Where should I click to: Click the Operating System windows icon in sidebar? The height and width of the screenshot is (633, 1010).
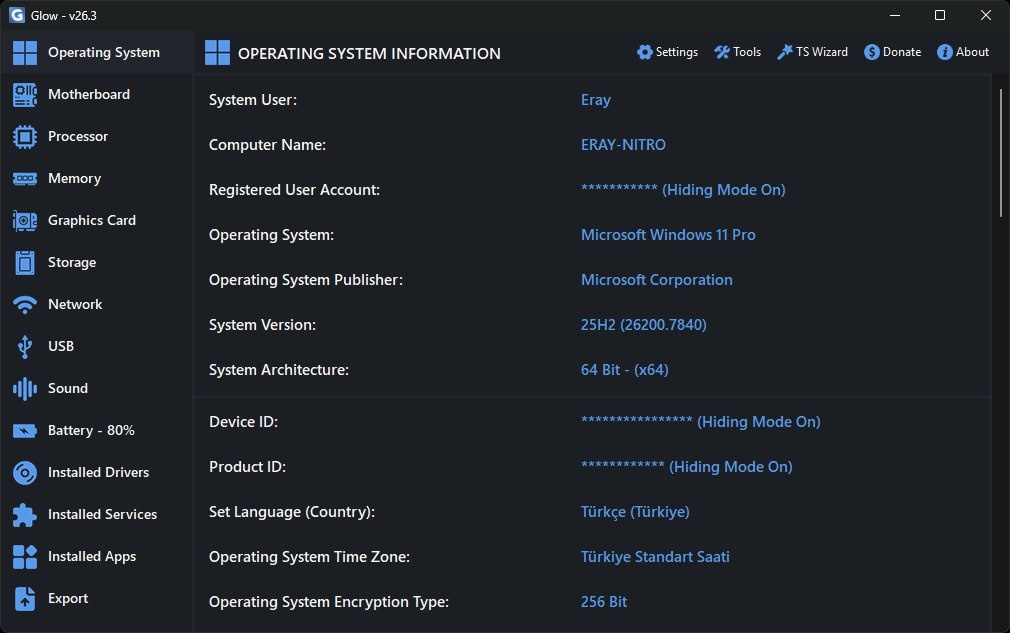tap(24, 53)
